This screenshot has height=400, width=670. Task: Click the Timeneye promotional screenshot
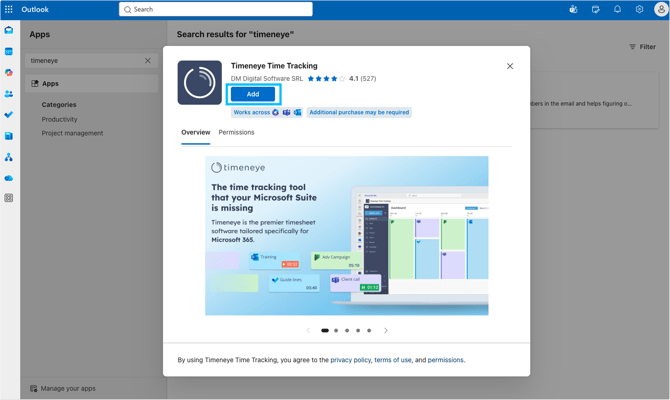click(x=347, y=236)
